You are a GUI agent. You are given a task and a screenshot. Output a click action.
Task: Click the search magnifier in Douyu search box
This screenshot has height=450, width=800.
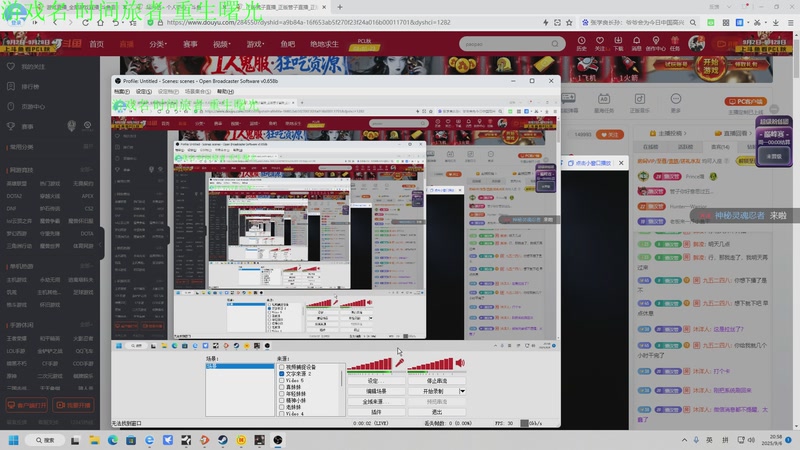(x=555, y=44)
